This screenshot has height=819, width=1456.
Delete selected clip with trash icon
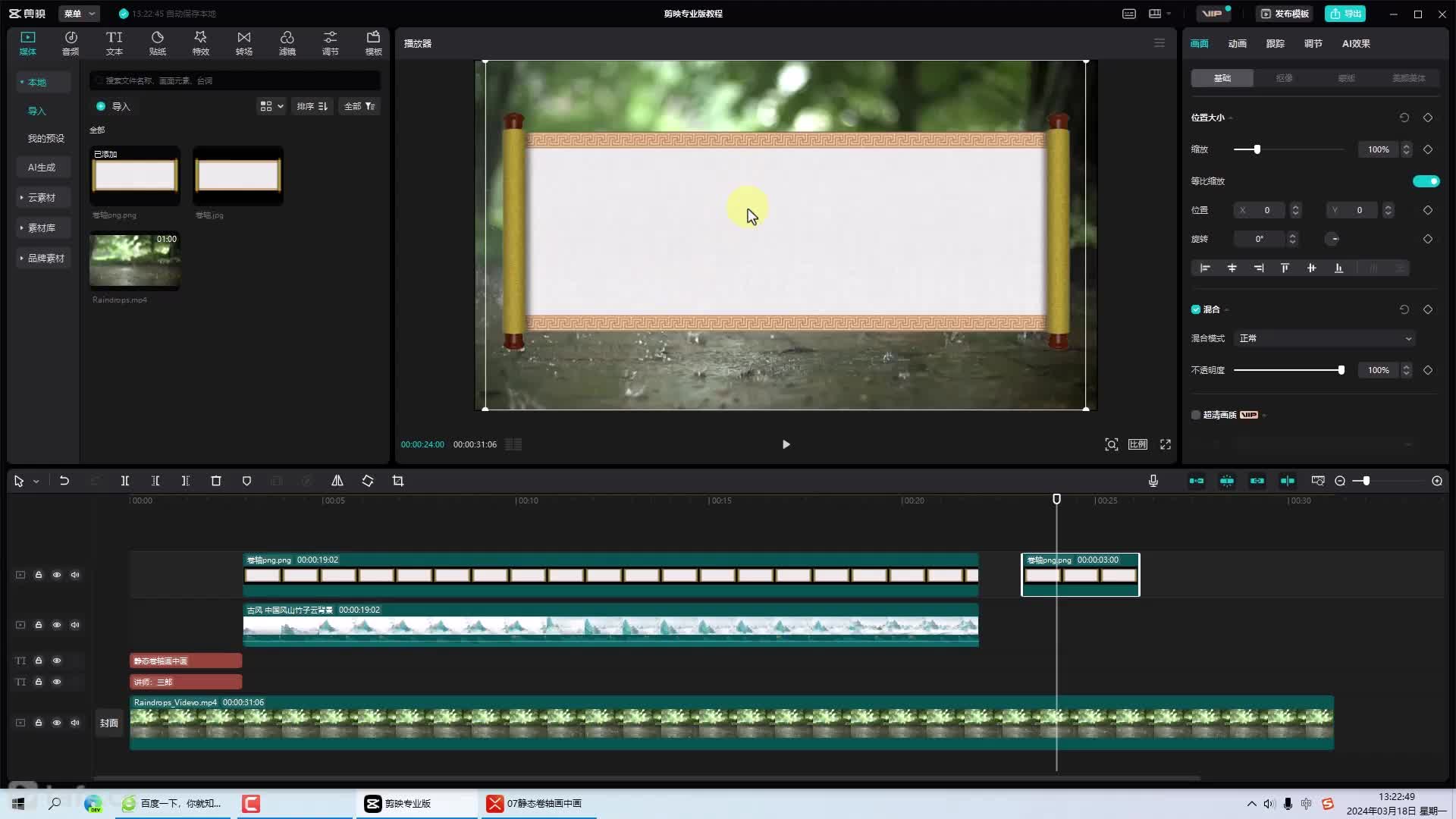point(216,481)
